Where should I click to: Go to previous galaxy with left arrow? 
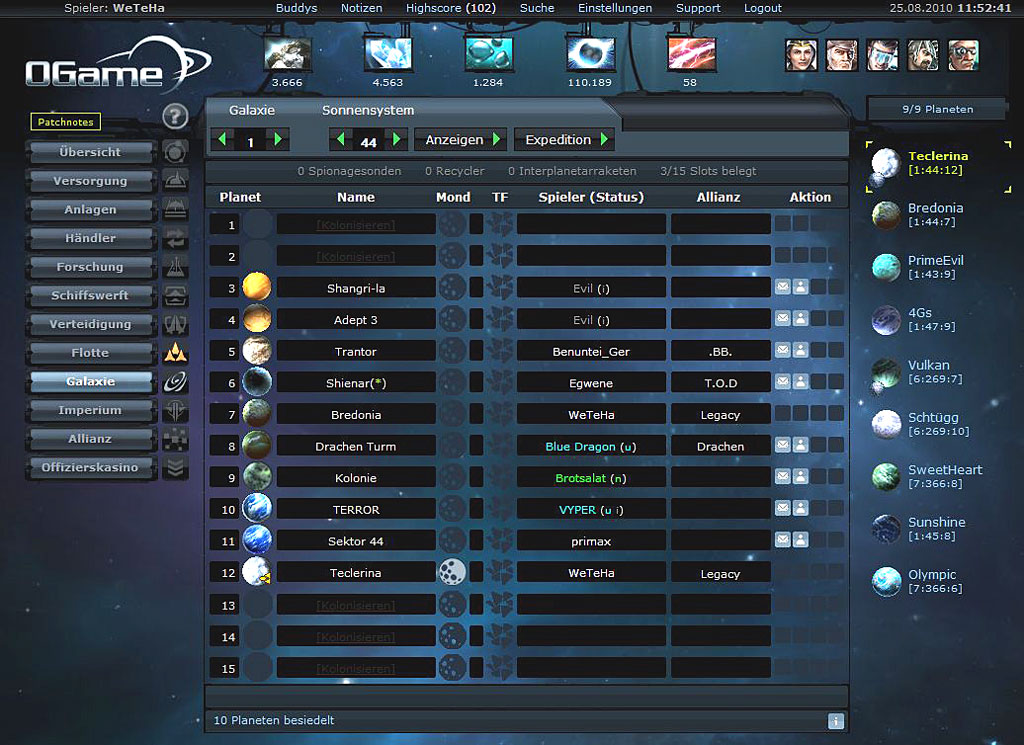[222, 139]
